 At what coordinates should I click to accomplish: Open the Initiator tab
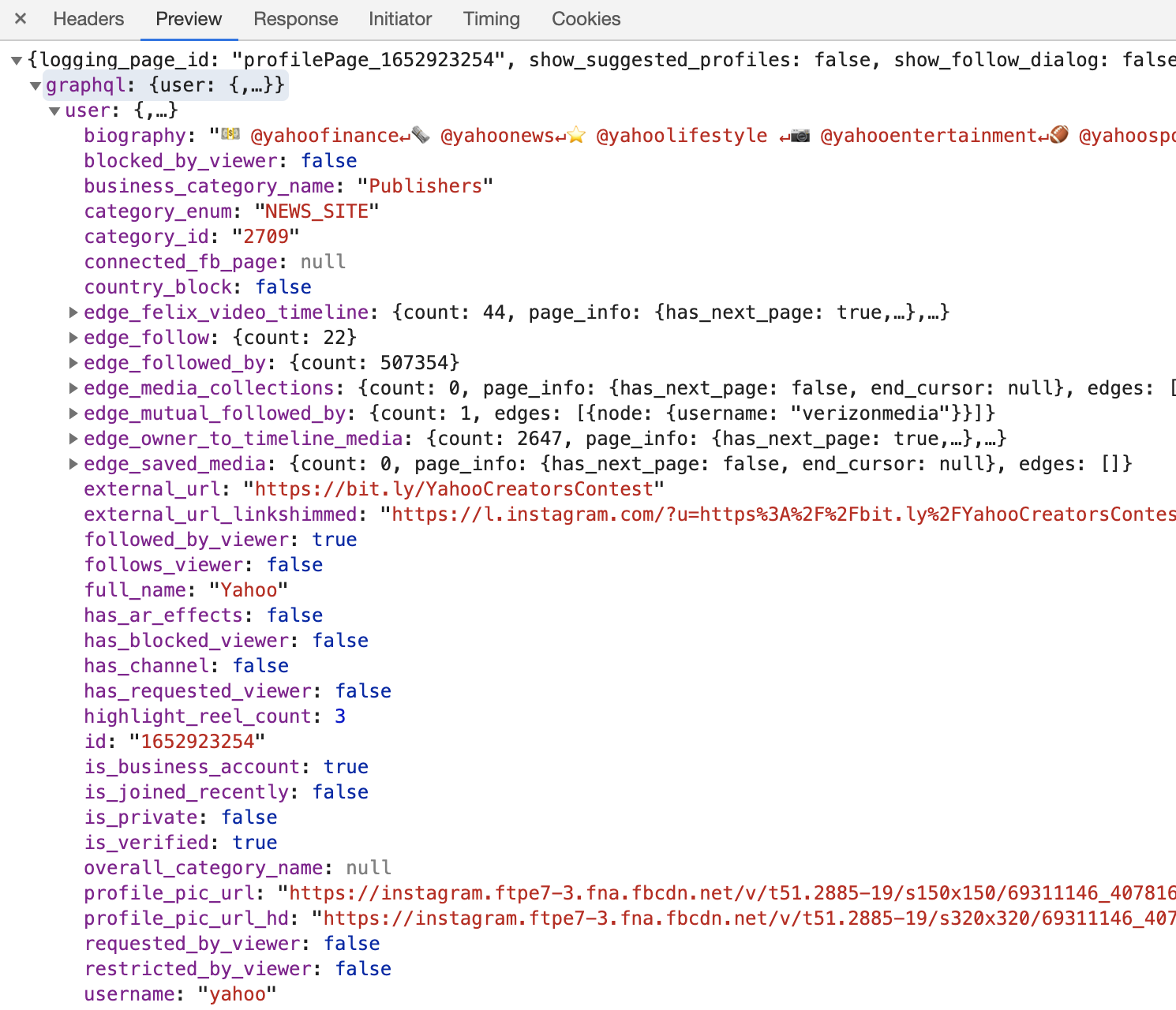(x=400, y=19)
